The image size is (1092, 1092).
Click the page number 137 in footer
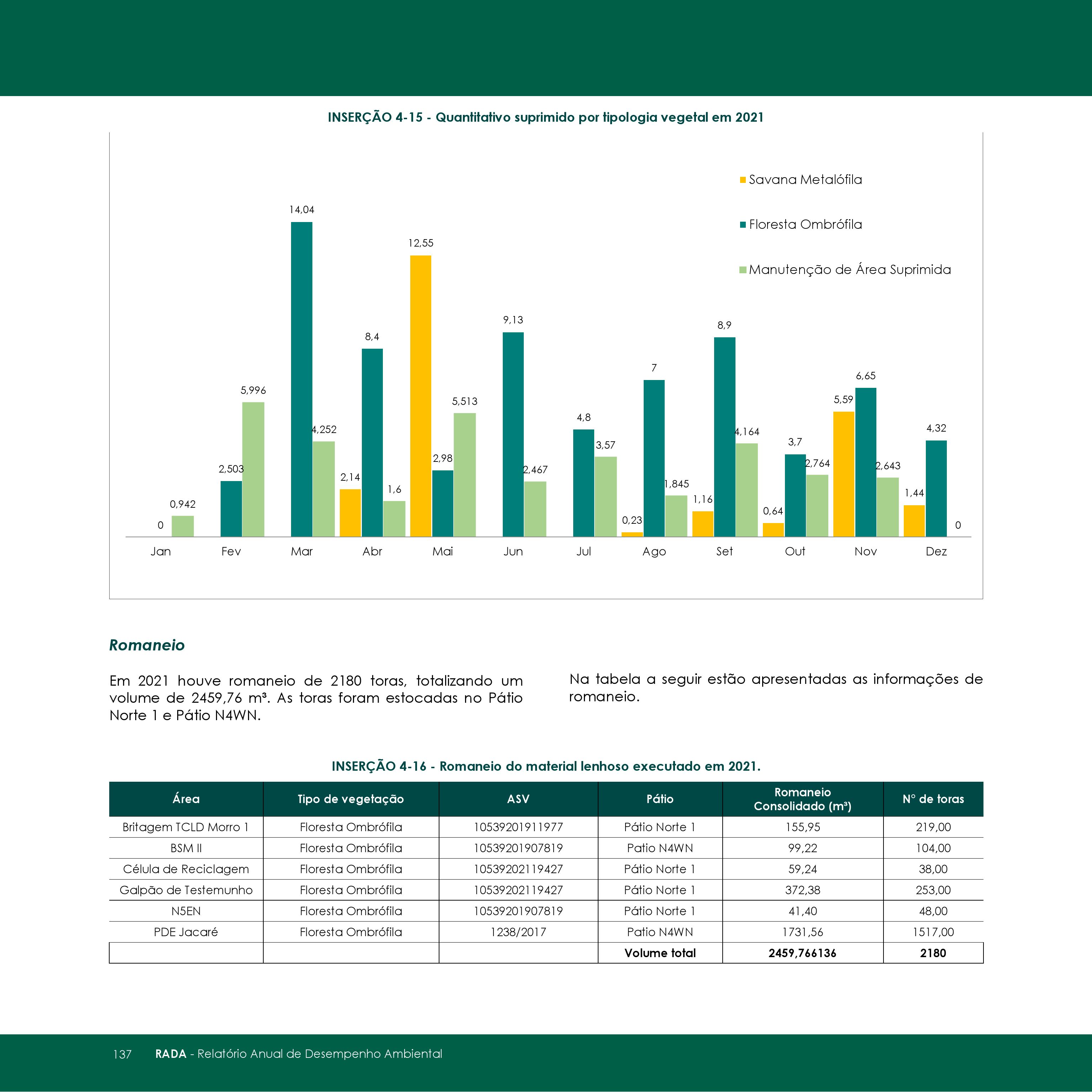[x=122, y=1054]
